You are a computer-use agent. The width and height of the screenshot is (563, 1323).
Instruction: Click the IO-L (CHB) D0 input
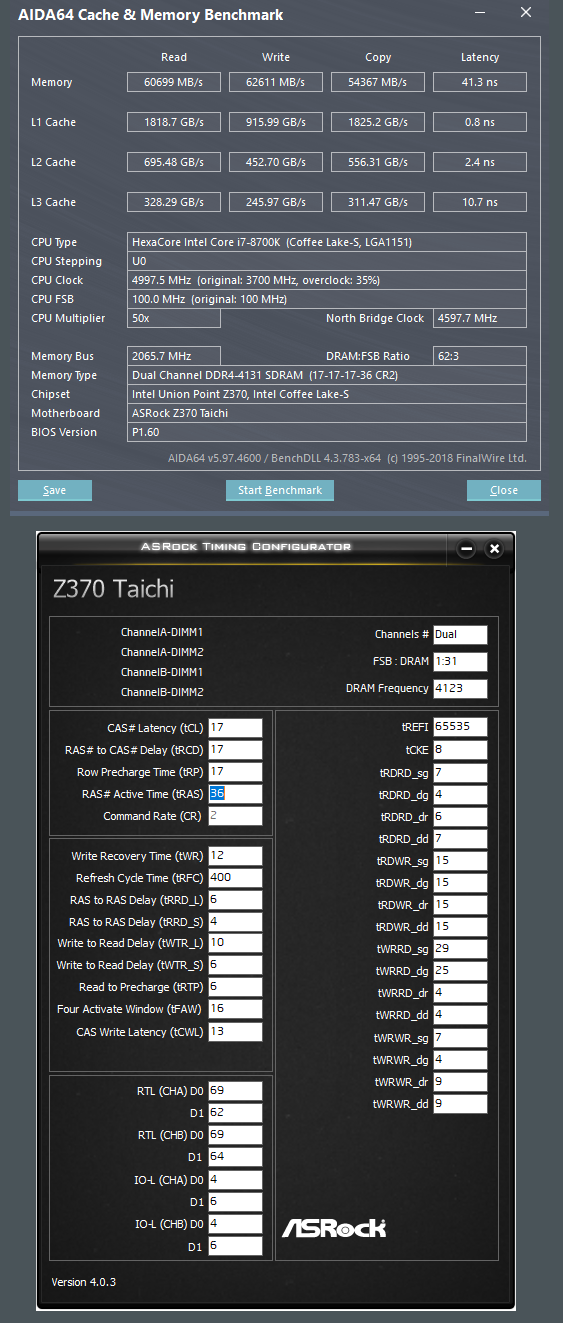tap(235, 1224)
